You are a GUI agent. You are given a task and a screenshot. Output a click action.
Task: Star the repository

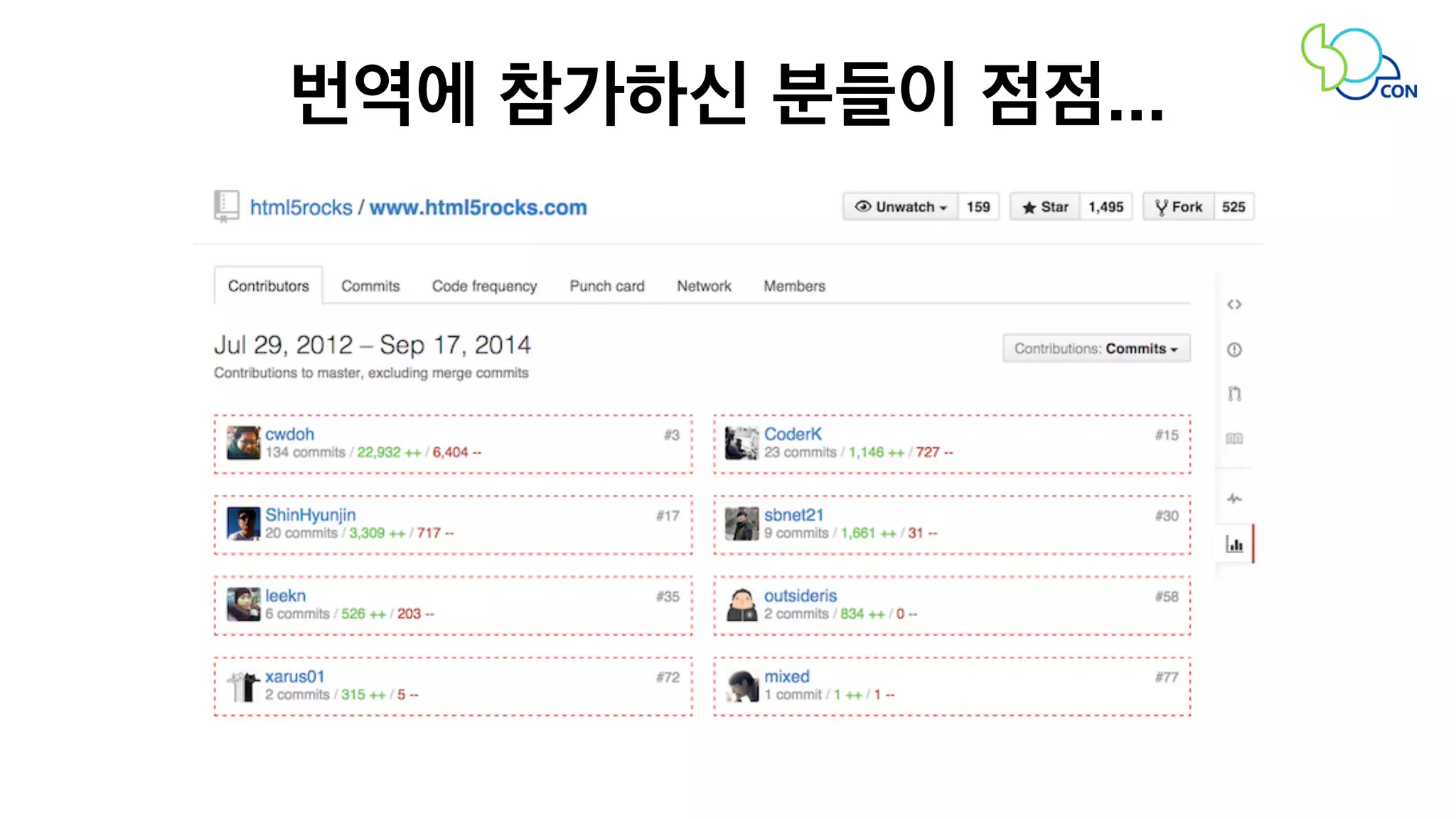pyautogui.click(x=1045, y=207)
